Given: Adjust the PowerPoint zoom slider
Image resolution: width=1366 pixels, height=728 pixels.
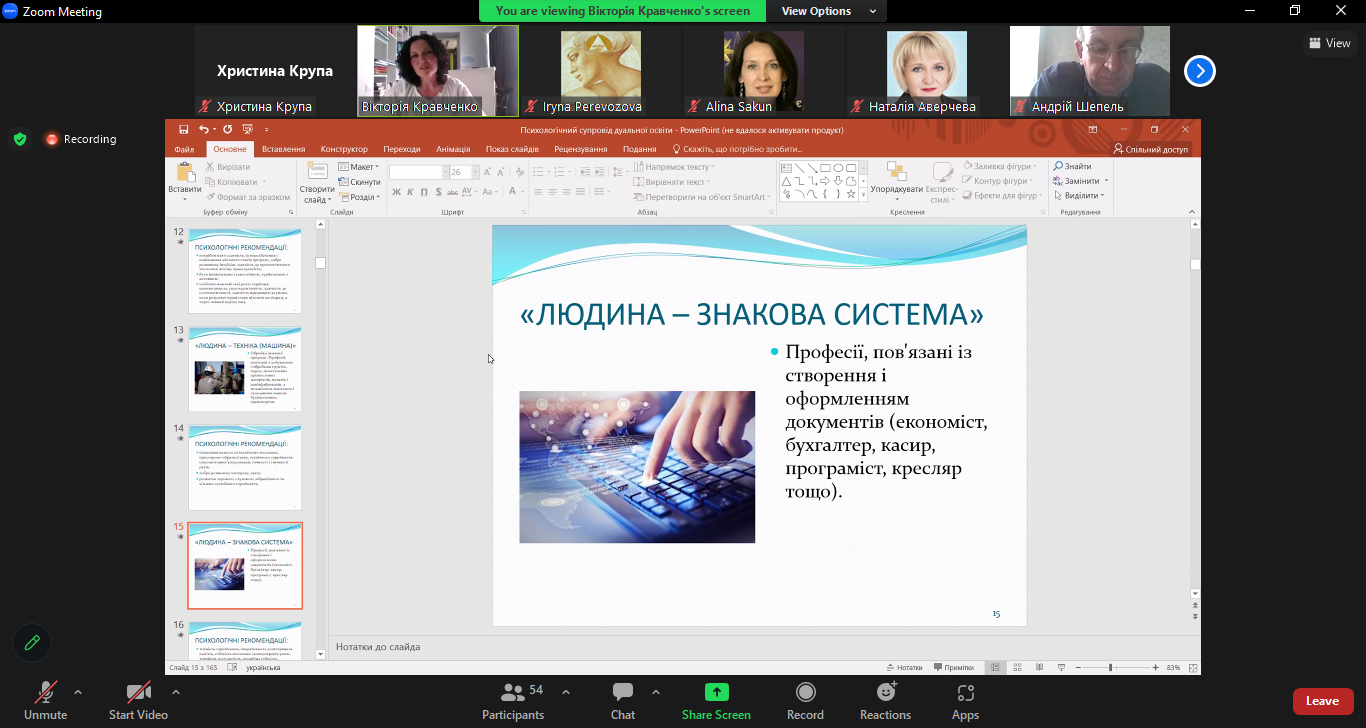Looking at the screenshot, I should [1110, 667].
